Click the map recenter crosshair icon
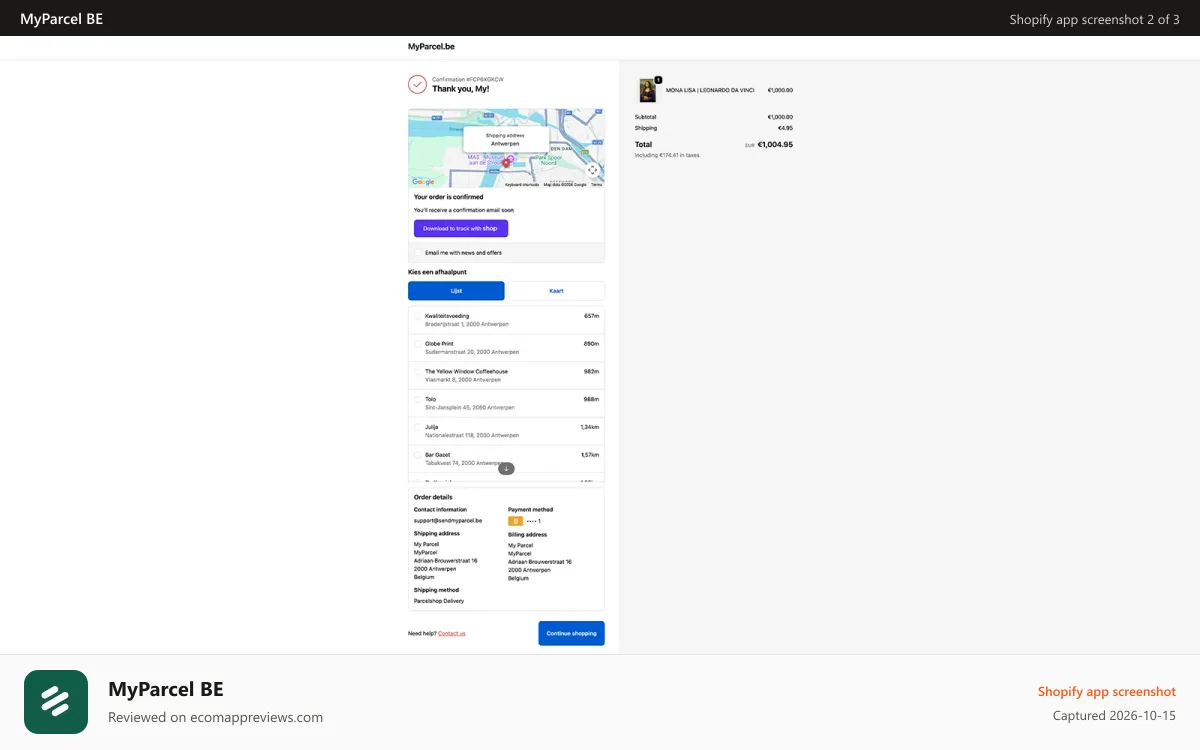Image resolution: width=1200 pixels, height=750 pixels. [593, 170]
